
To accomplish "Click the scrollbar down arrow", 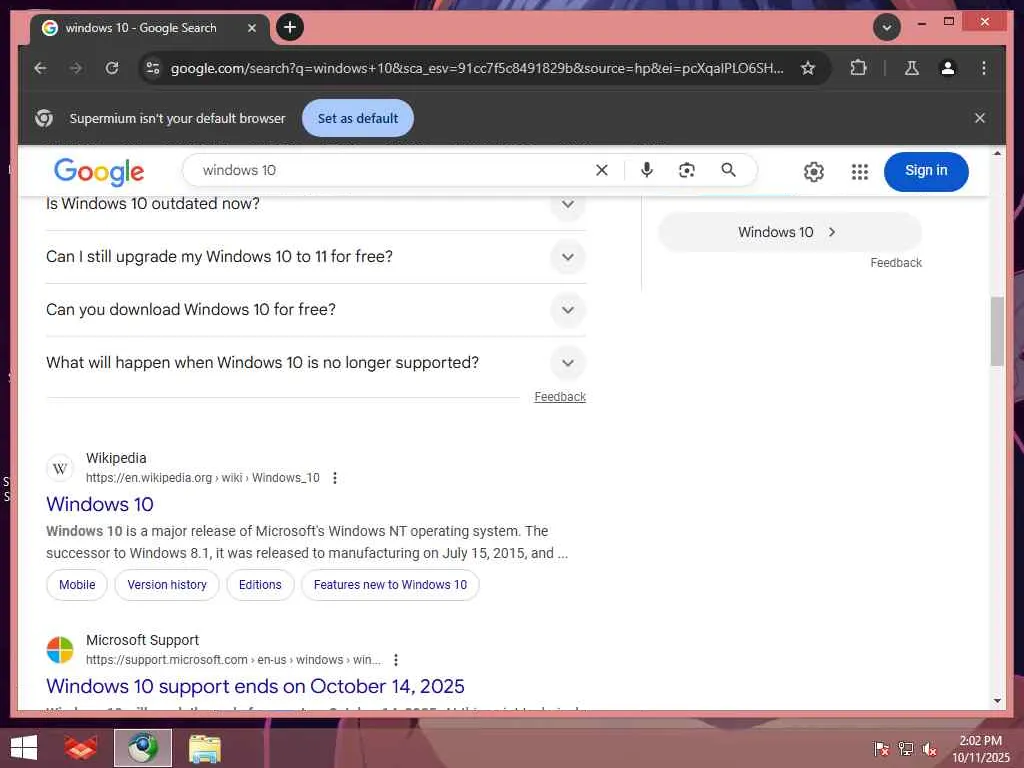I will pos(997,701).
